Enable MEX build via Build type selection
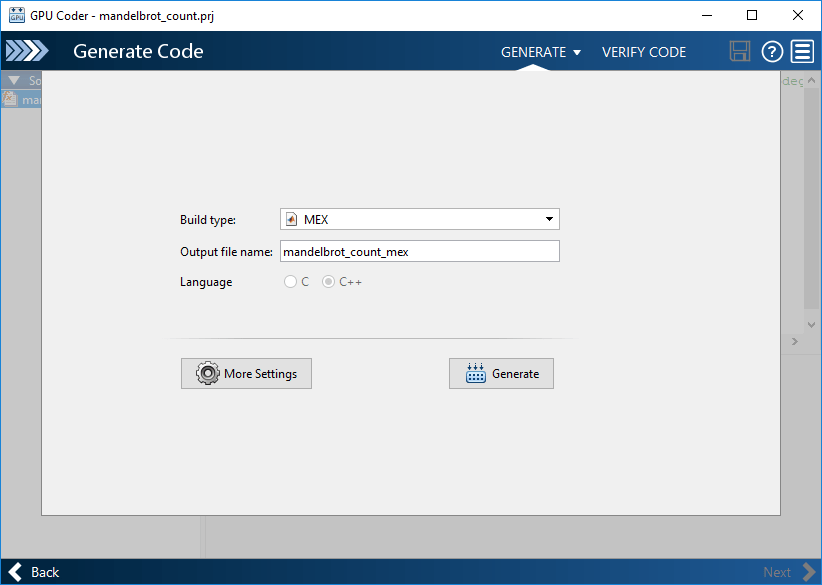This screenshot has height=585, width=822. coord(419,218)
